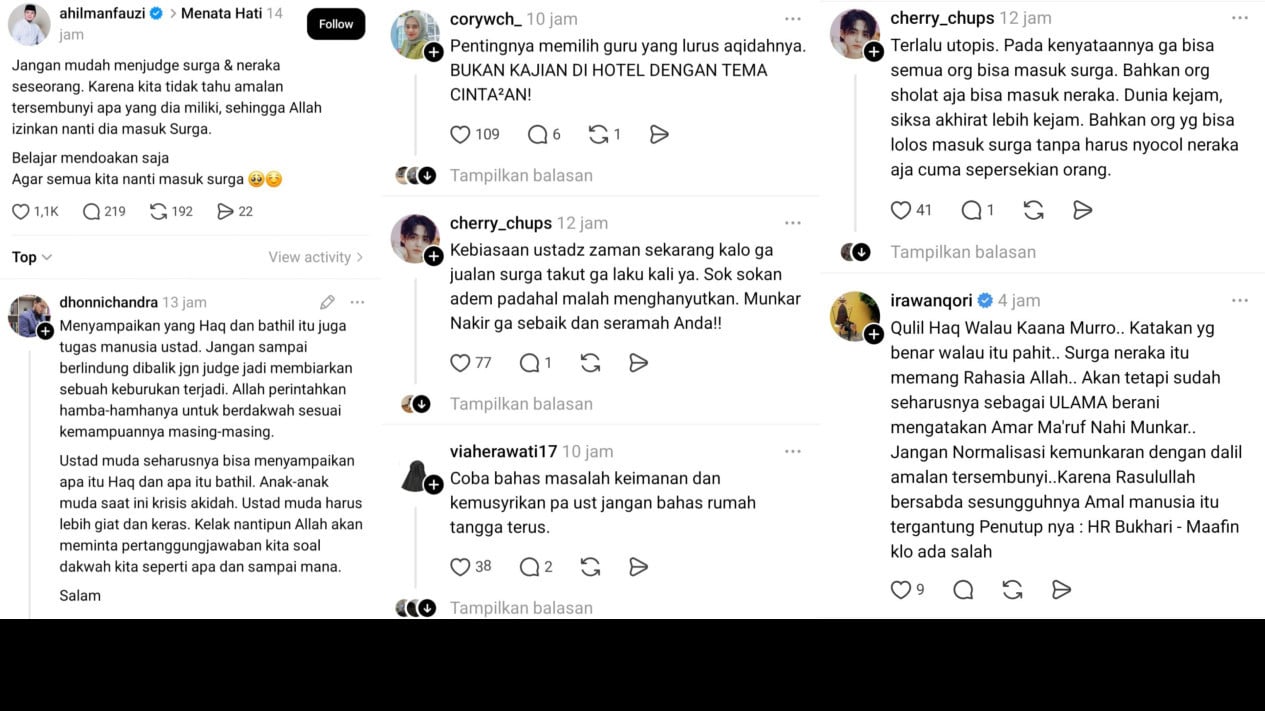Expand Tampilkan balasan under corywch_ comment
1265x711 pixels.
[521, 175]
